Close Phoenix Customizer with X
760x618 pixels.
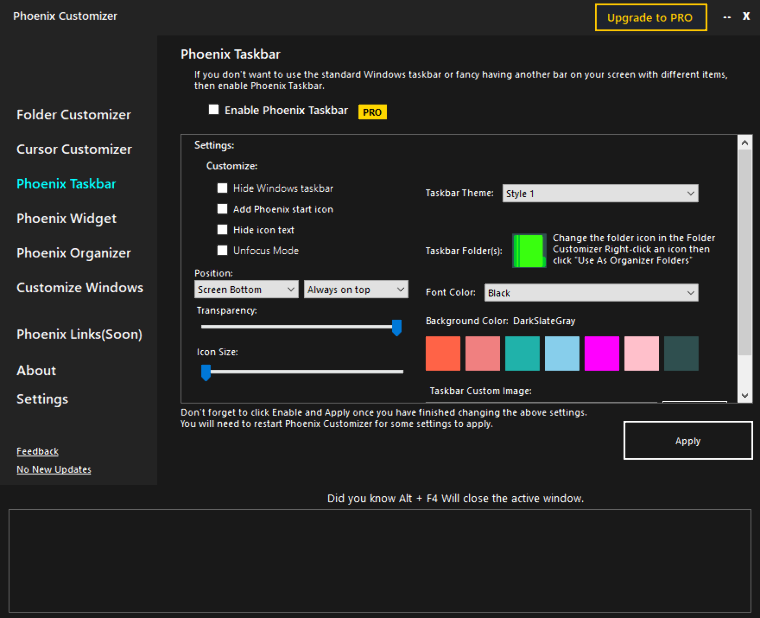746,16
